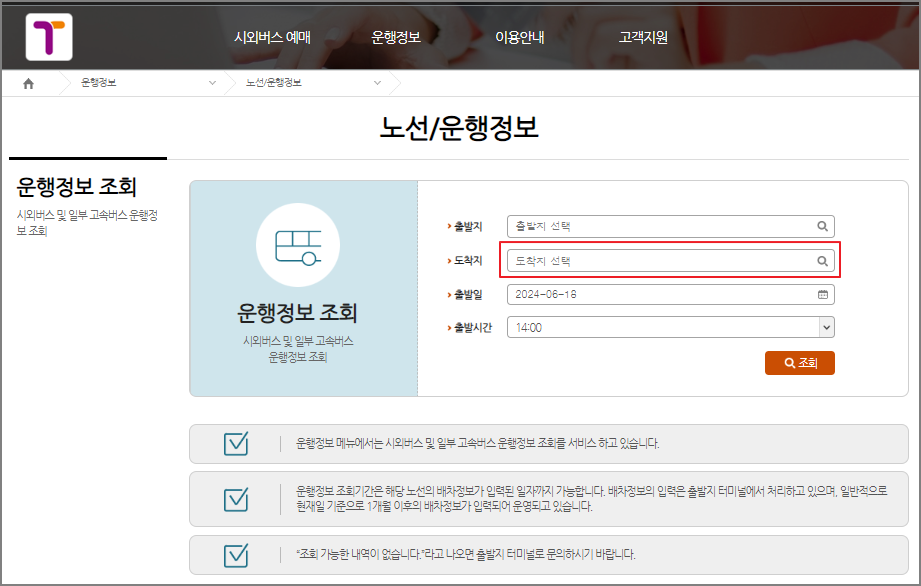
Task: Open the 출발시간 time dropdown showing 14:00
Action: coord(825,327)
